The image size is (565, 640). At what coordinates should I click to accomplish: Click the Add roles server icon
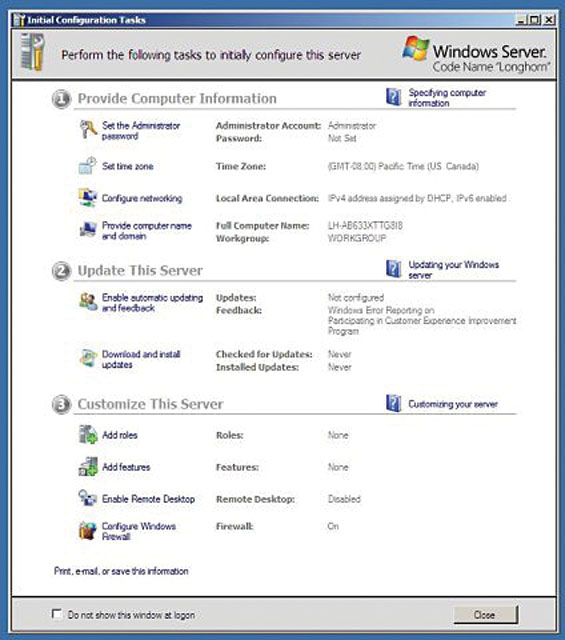point(88,434)
